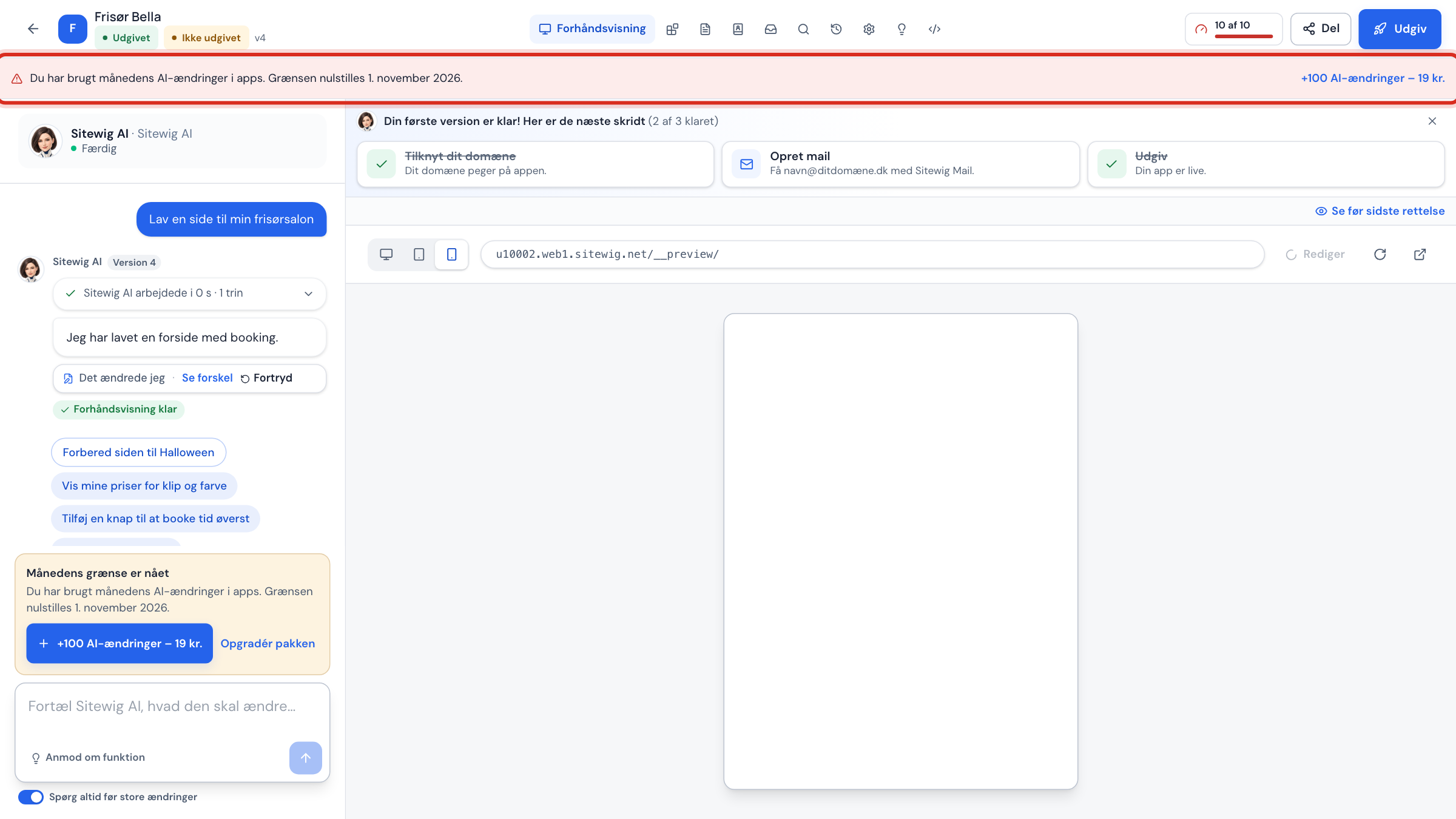Reload the preview with refresh icon
This screenshot has height=819, width=1456.
[x=1380, y=254]
